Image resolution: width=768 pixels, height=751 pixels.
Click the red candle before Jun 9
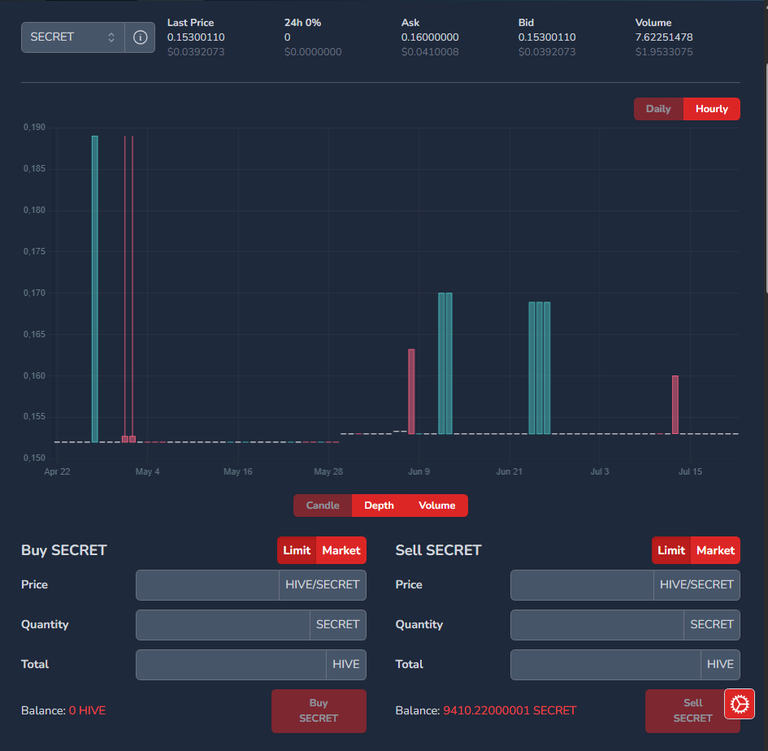click(411, 391)
